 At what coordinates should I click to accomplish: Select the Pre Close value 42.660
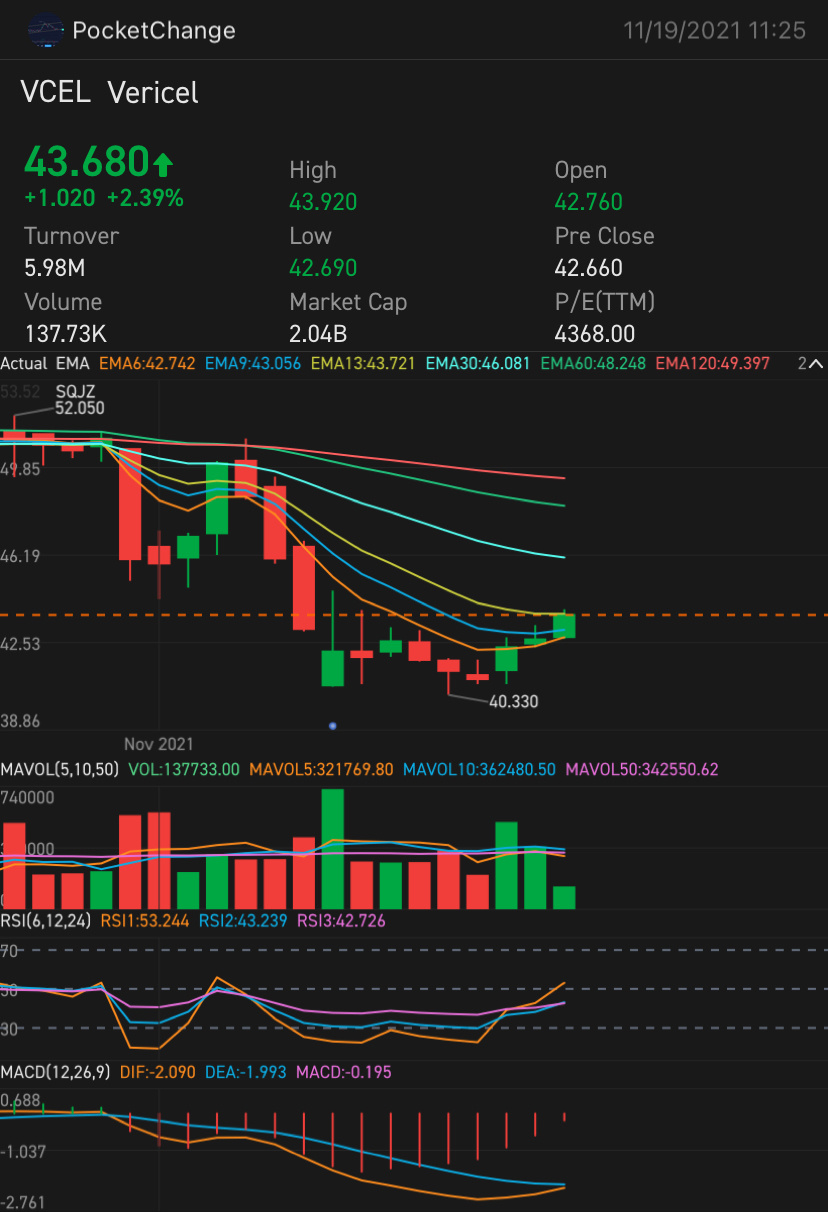[x=589, y=268]
